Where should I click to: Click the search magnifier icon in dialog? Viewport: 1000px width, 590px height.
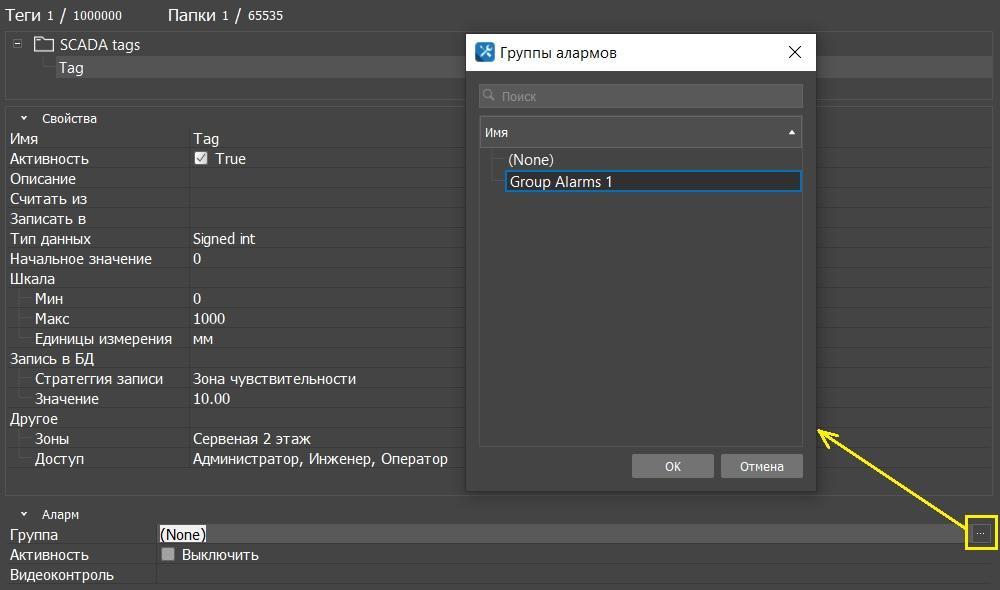click(490, 96)
